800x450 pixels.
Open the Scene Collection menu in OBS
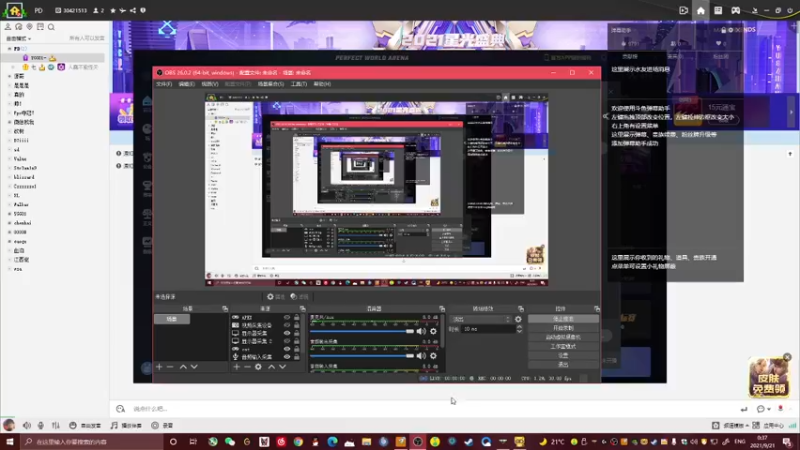point(270,84)
